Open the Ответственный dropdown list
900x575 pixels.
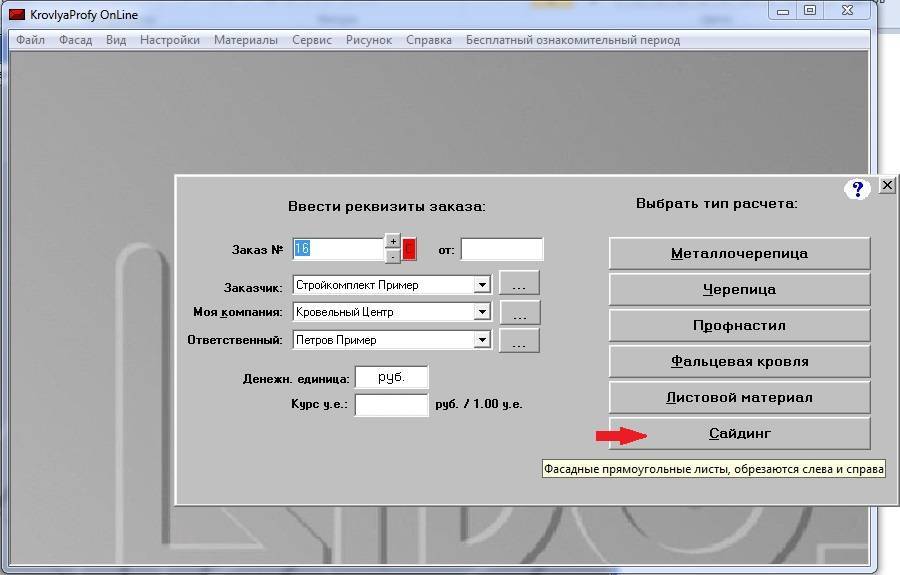[x=482, y=340]
